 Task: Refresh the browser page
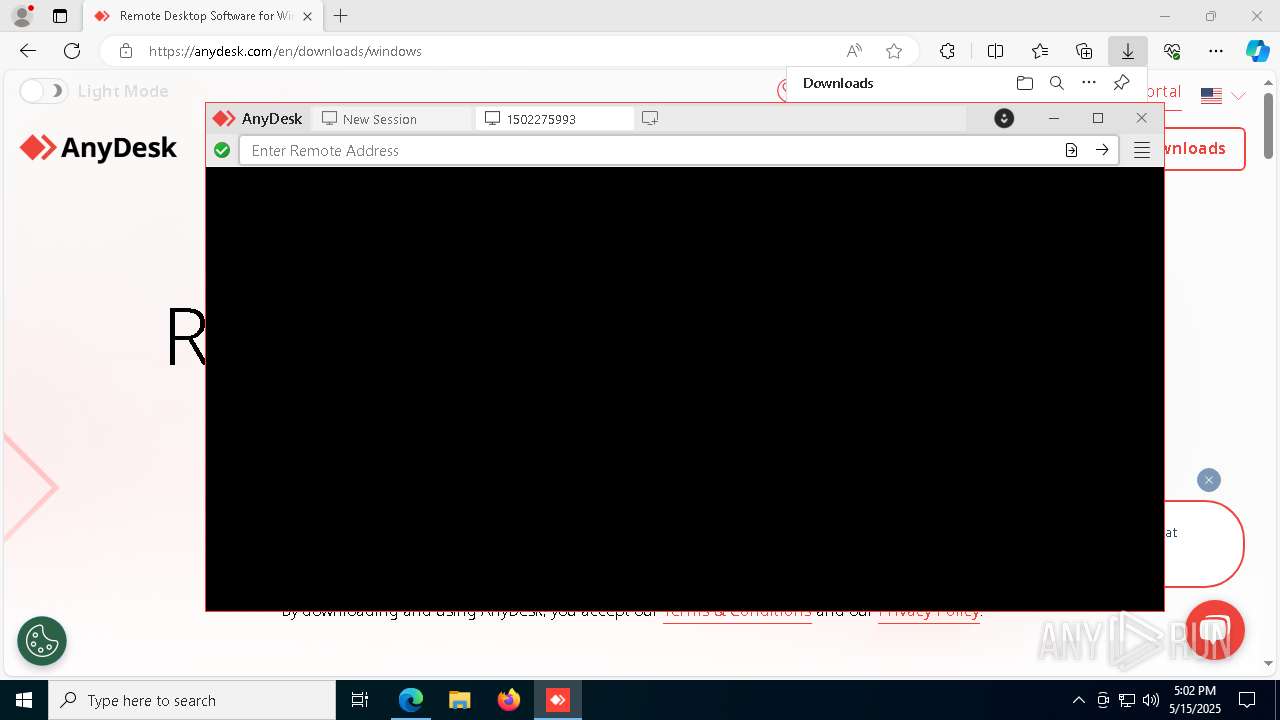coord(72,51)
